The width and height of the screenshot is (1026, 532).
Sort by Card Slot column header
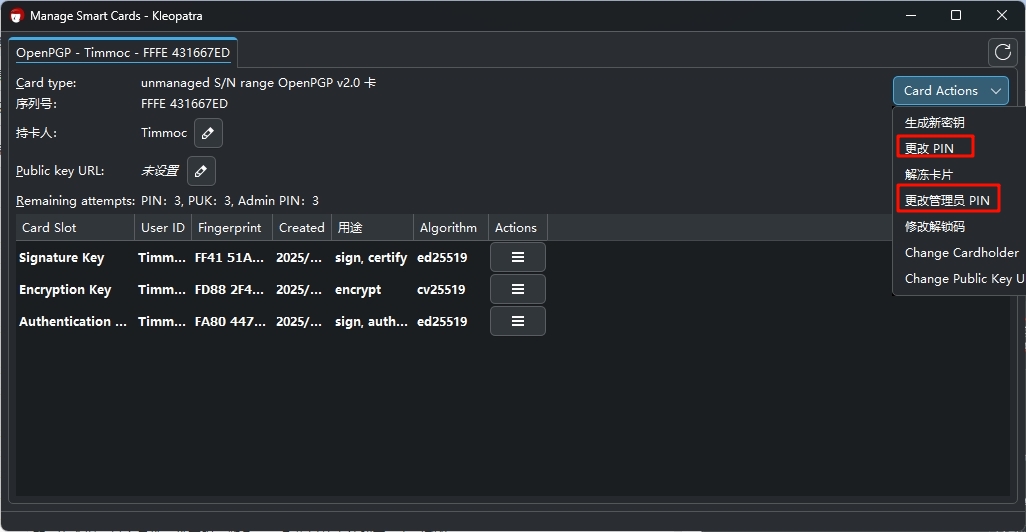click(75, 228)
